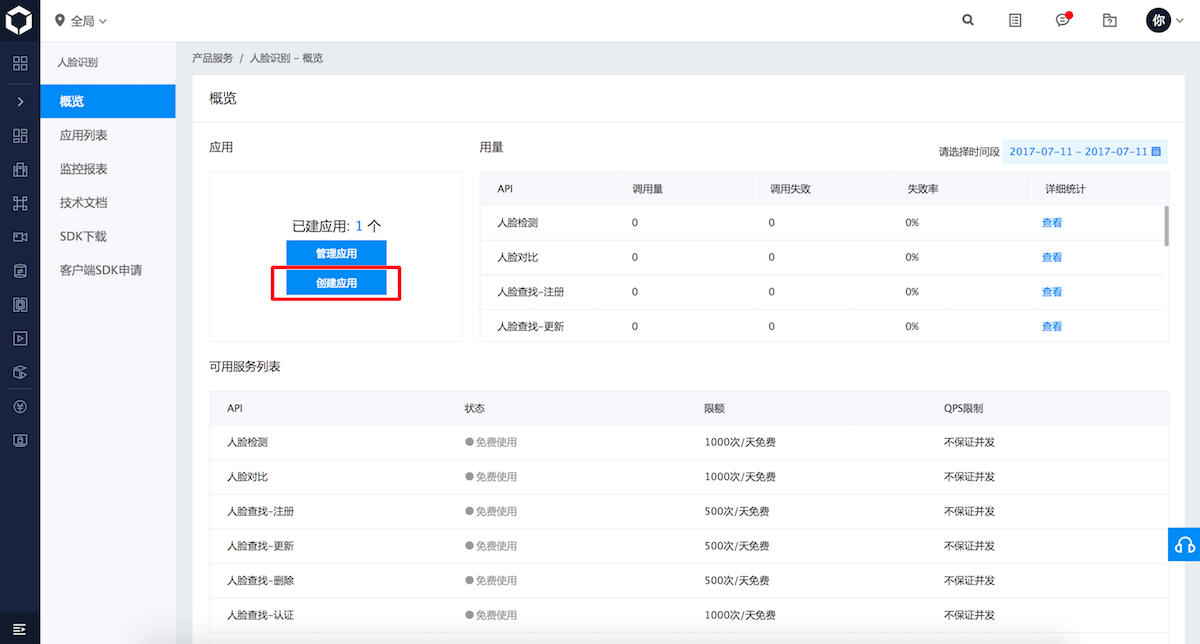Click the location pin icon beside 全局
The image size is (1200, 644).
click(x=60, y=20)
